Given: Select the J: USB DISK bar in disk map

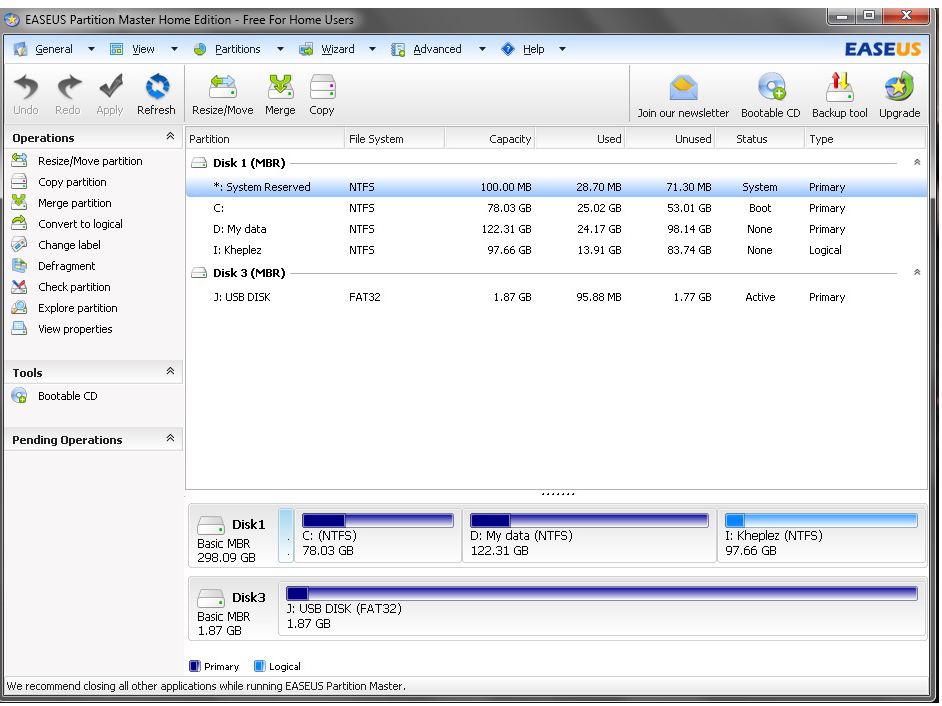Looking at the screenshot, I should [602, 594].
